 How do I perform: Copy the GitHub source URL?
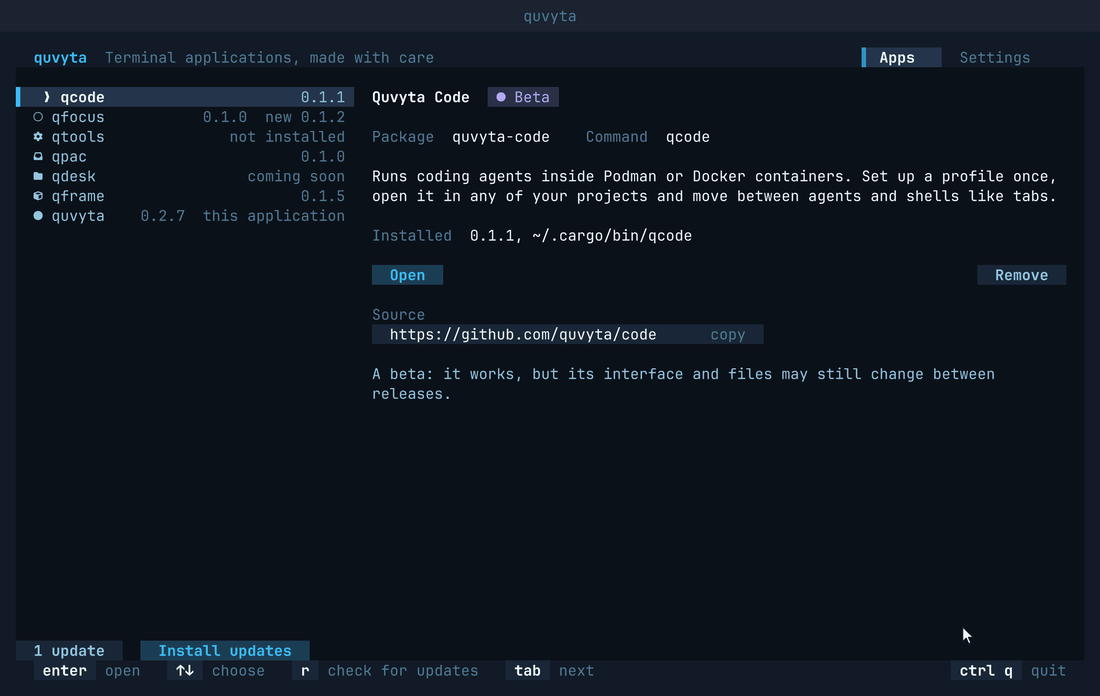[x=727, y=335]
